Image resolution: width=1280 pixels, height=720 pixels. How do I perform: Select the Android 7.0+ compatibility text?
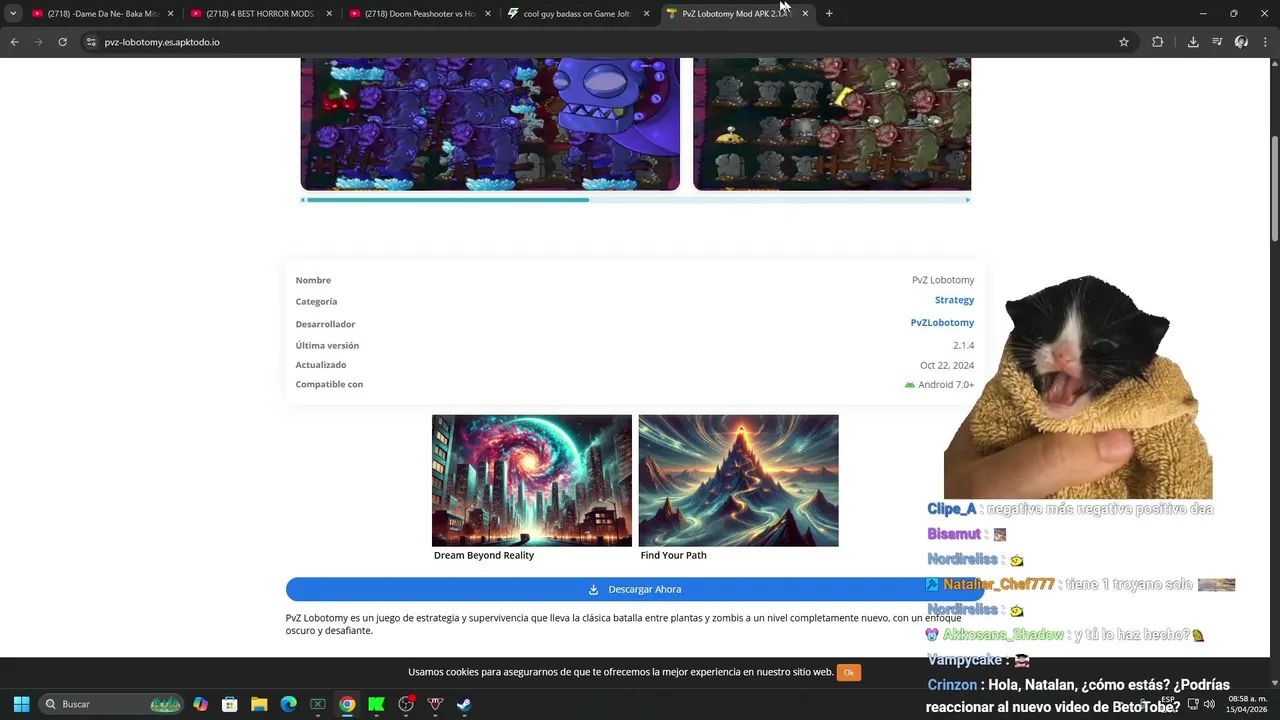point(946,384)
